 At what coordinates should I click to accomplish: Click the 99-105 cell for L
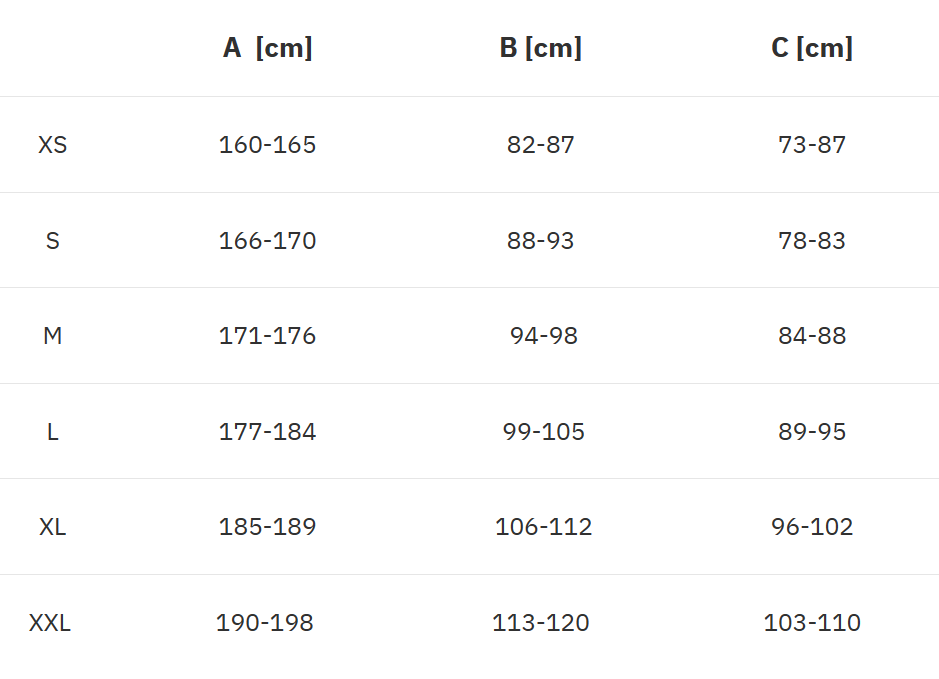point(544,432)
